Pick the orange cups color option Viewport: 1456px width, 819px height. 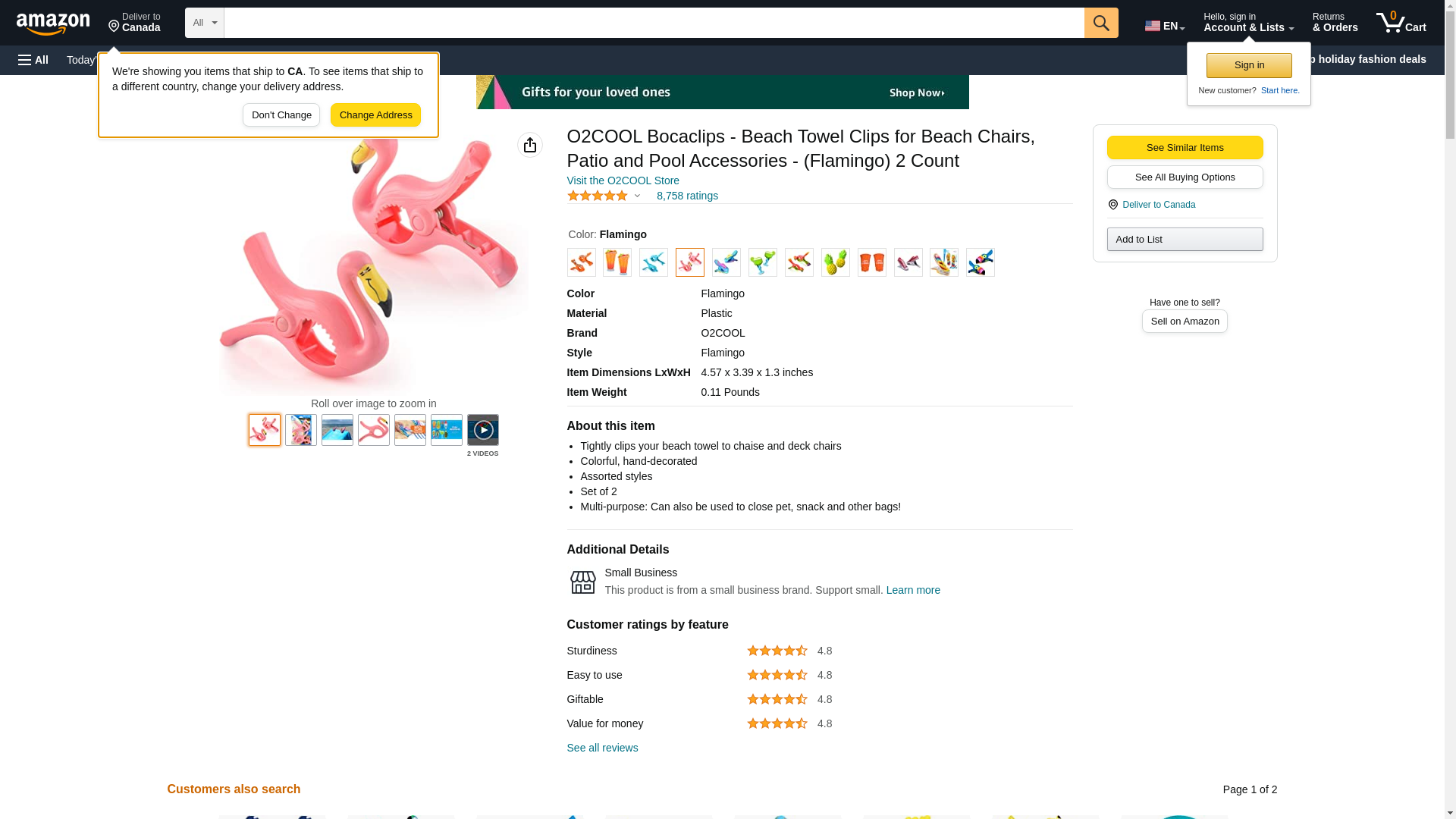[x=871, y=262]
